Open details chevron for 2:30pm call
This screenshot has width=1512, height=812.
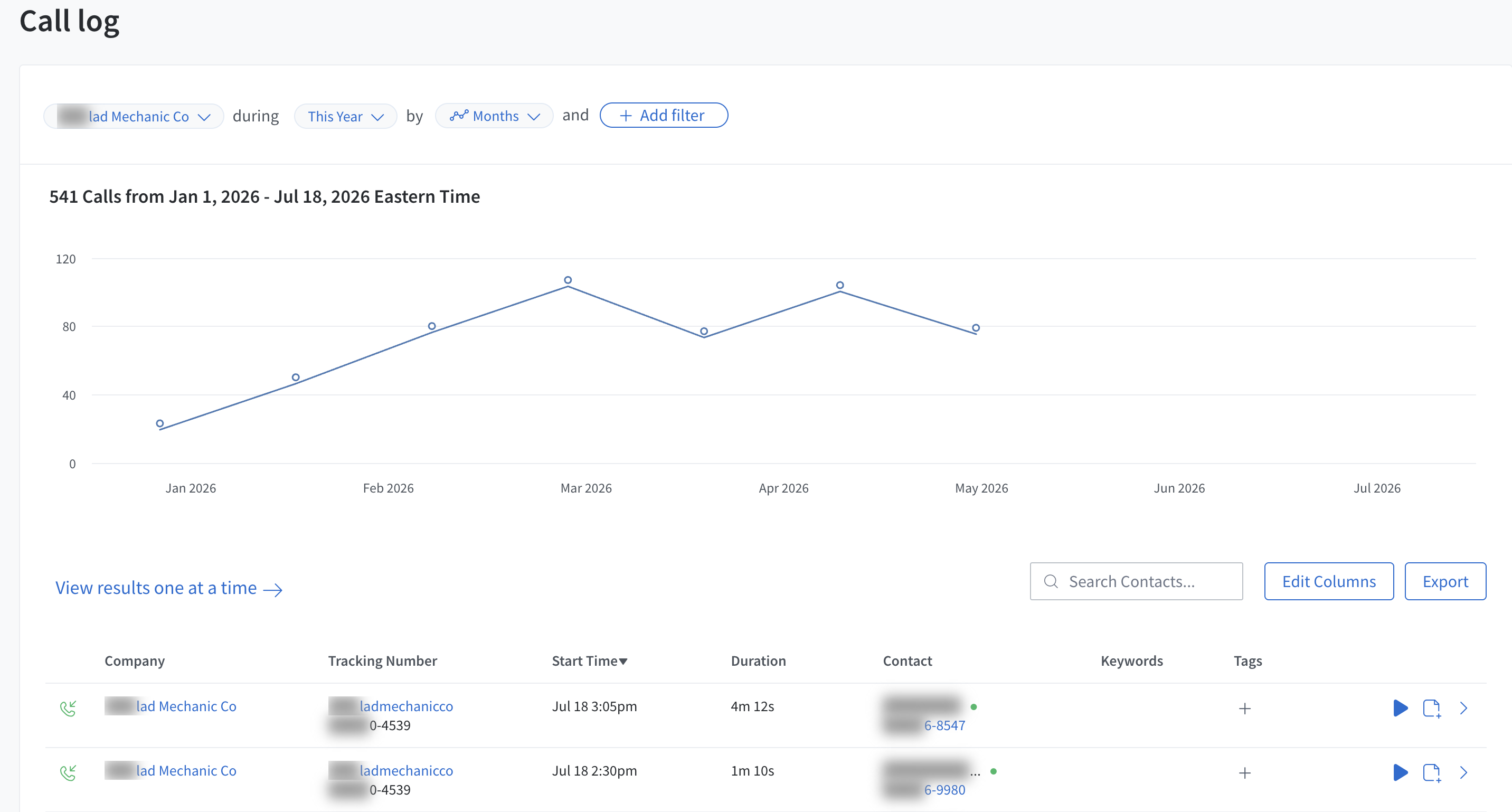pyautogui.click(x=1464, y=772)
